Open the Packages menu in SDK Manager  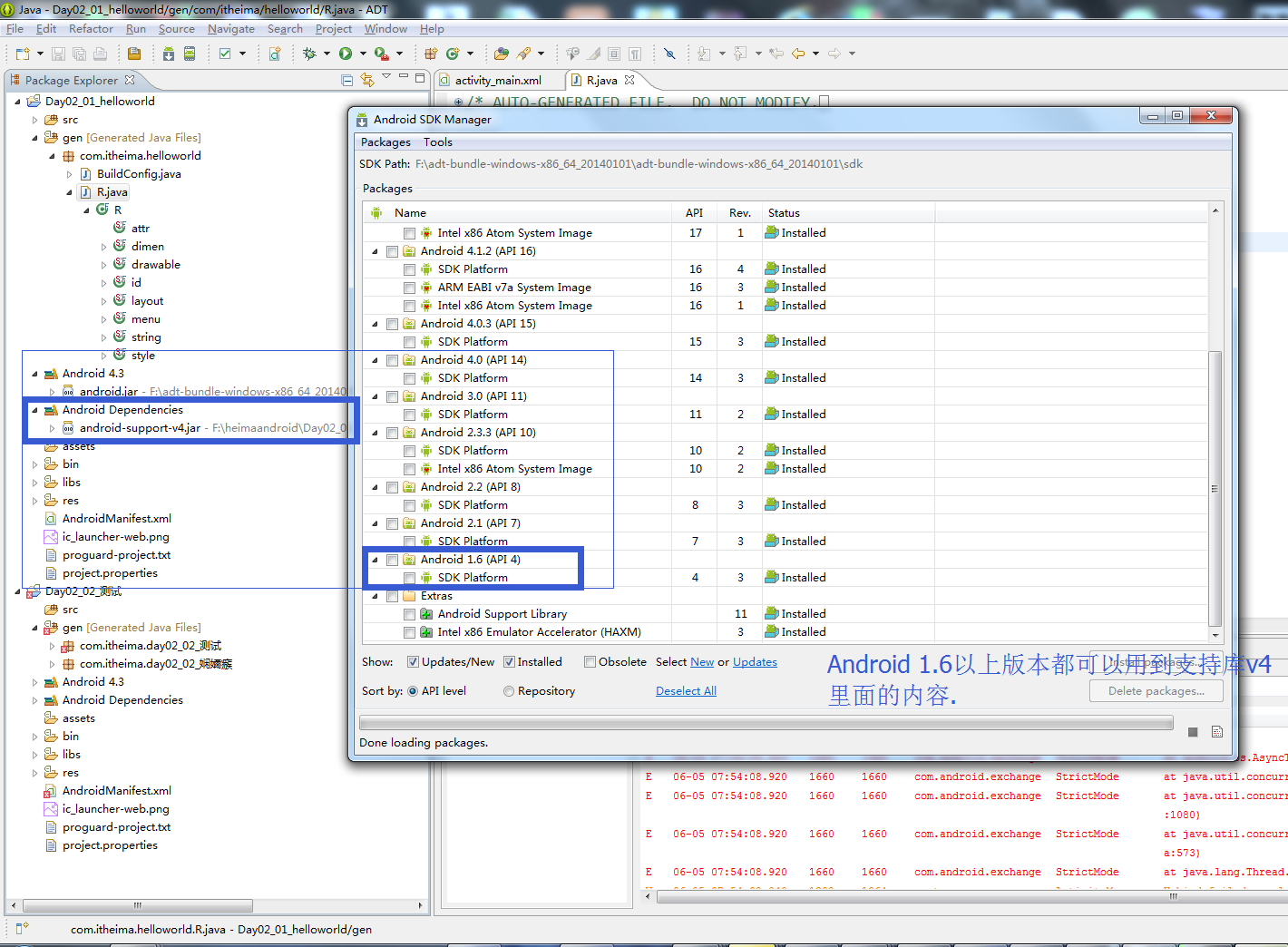[x=385, y=142]
